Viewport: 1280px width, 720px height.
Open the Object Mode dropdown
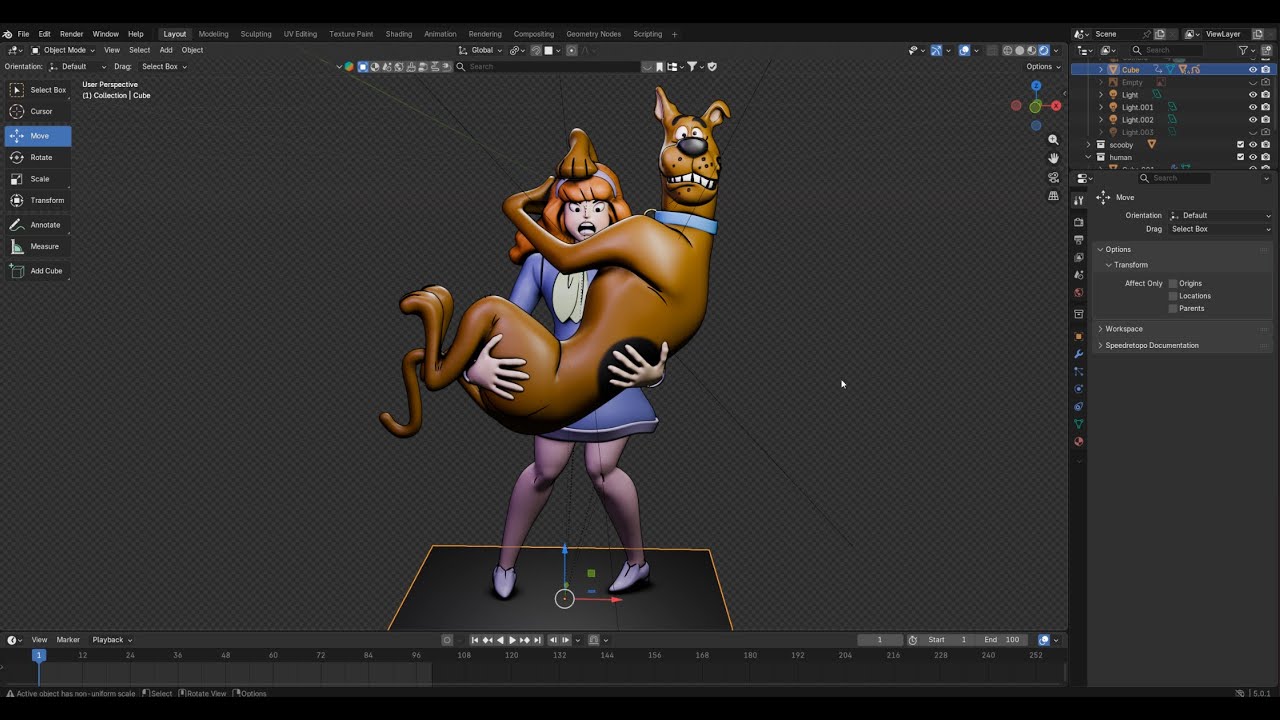62,50
